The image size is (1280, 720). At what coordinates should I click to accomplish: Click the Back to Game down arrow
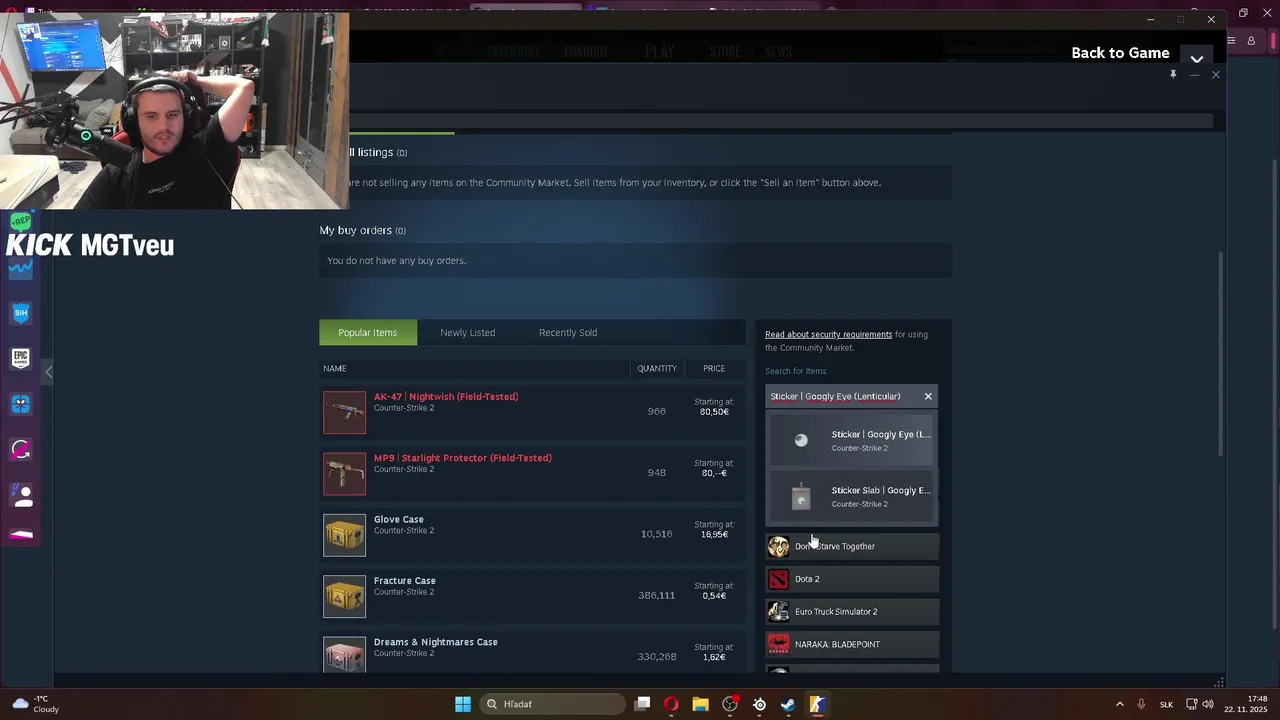coord(1197,58)
